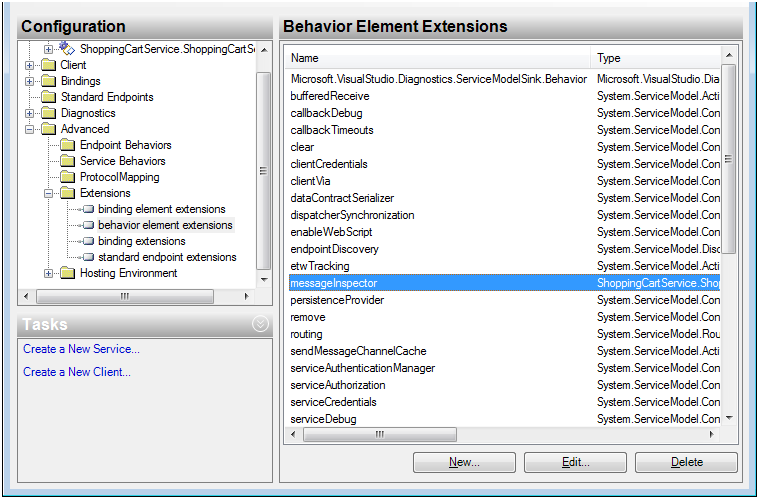This screenshot has width=759, height=499.
Task: Delete the selected behavior extension
Action: [686, 462]
